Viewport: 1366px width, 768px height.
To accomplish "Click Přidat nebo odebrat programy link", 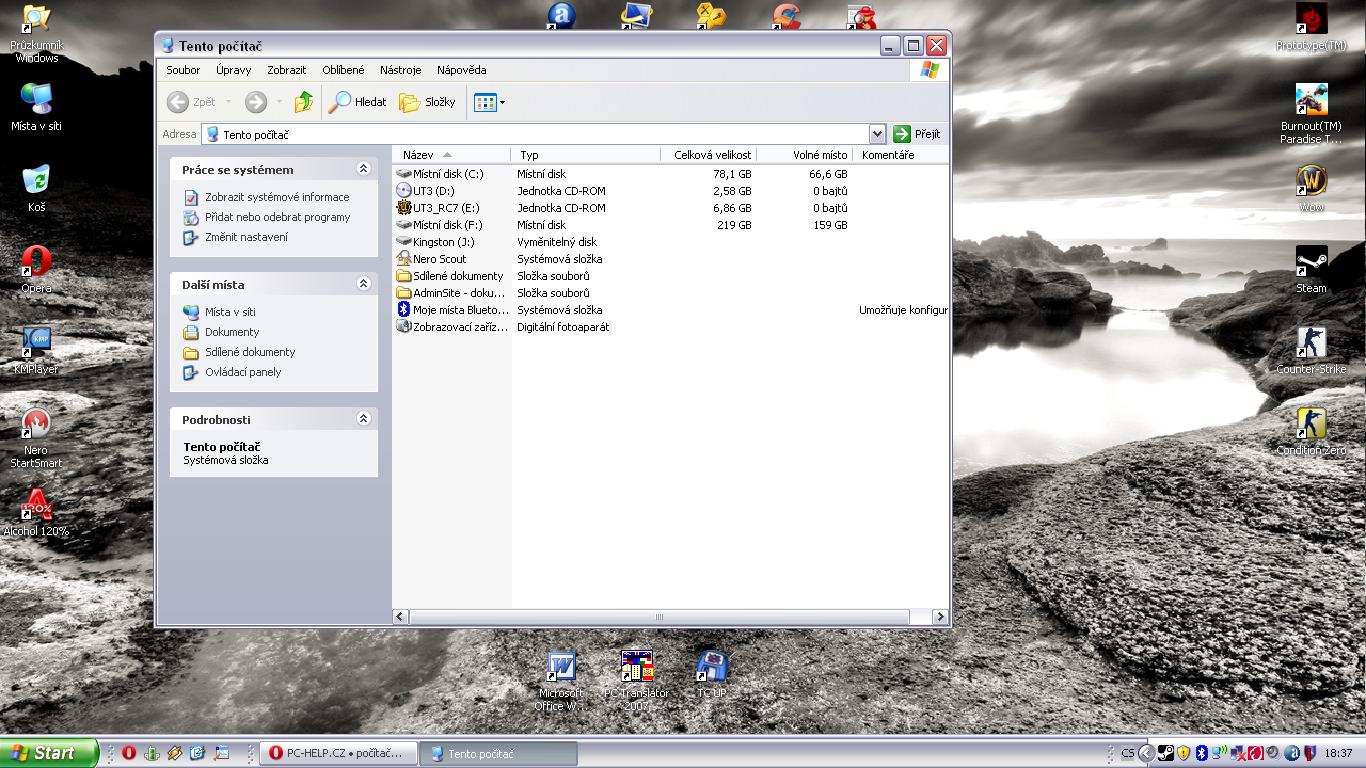I will click(277, 217).
